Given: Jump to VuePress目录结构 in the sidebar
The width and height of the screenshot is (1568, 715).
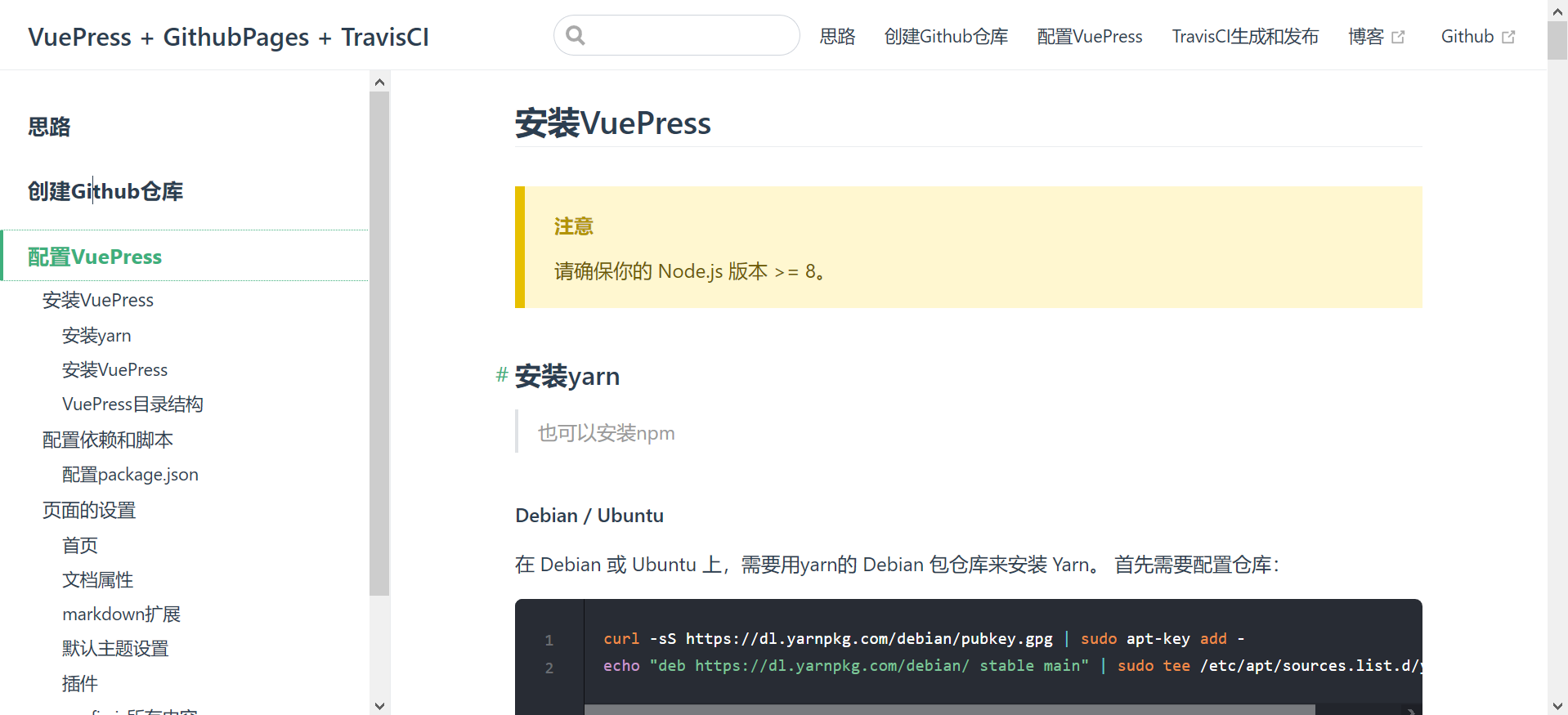Looking at the screenshot, I should (x=132, y=404).
